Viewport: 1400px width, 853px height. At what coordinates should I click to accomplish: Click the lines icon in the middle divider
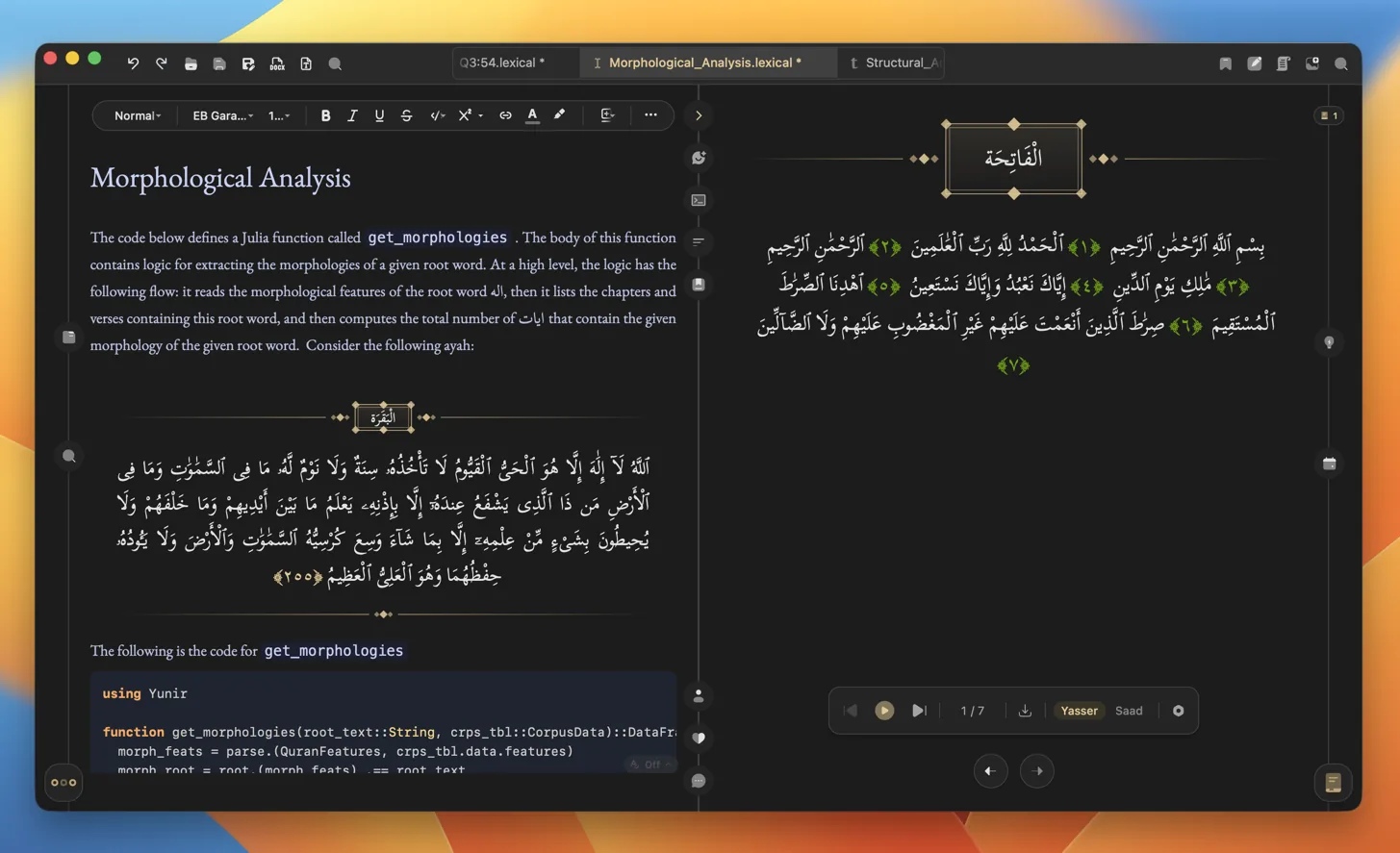699,242
